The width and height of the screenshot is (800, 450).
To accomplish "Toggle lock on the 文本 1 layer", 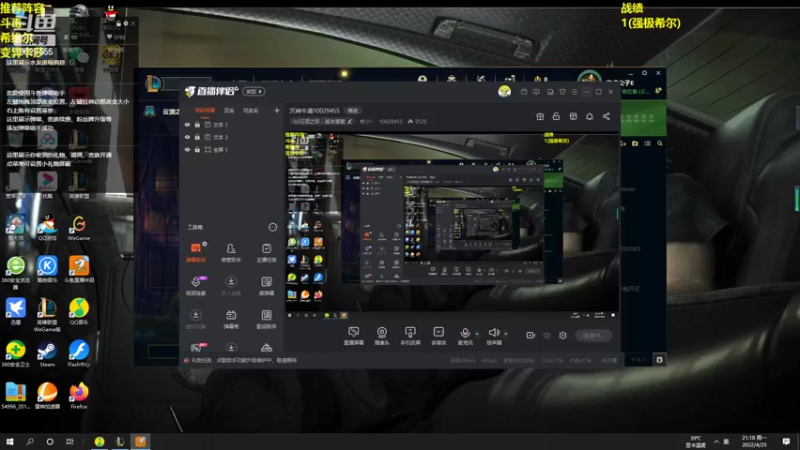I will (197, 124).
